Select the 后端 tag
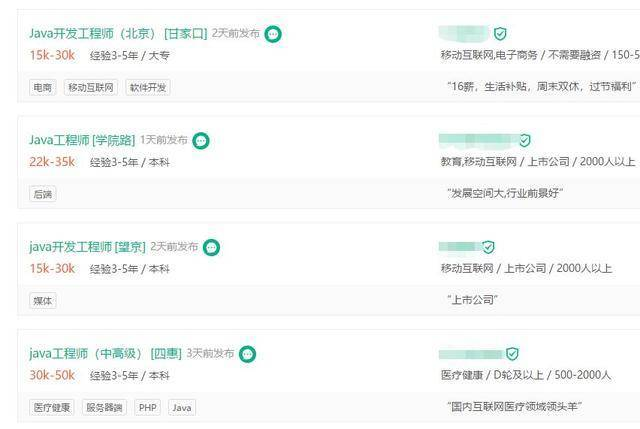Screen dimensions: 640x429 click(42, 194)
